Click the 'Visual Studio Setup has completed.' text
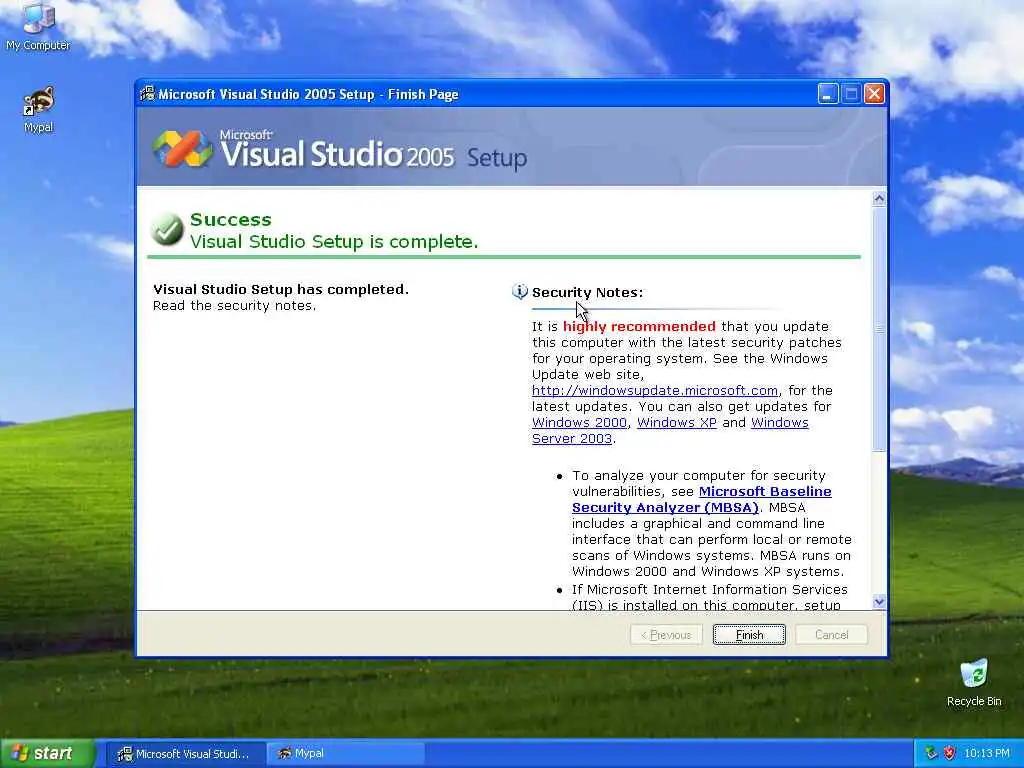1024x768 pixels. coord(281,289)
